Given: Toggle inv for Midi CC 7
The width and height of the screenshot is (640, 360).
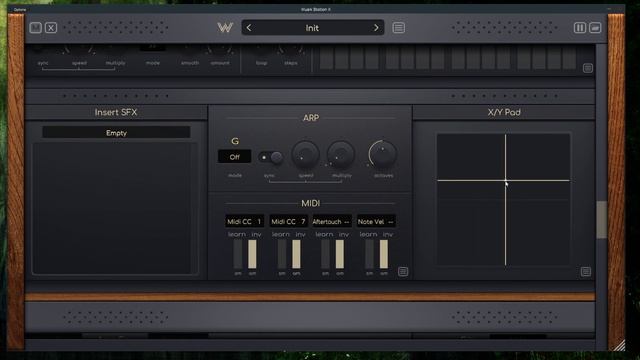Looking at the screenshot, I should click(x=300, y=234).
